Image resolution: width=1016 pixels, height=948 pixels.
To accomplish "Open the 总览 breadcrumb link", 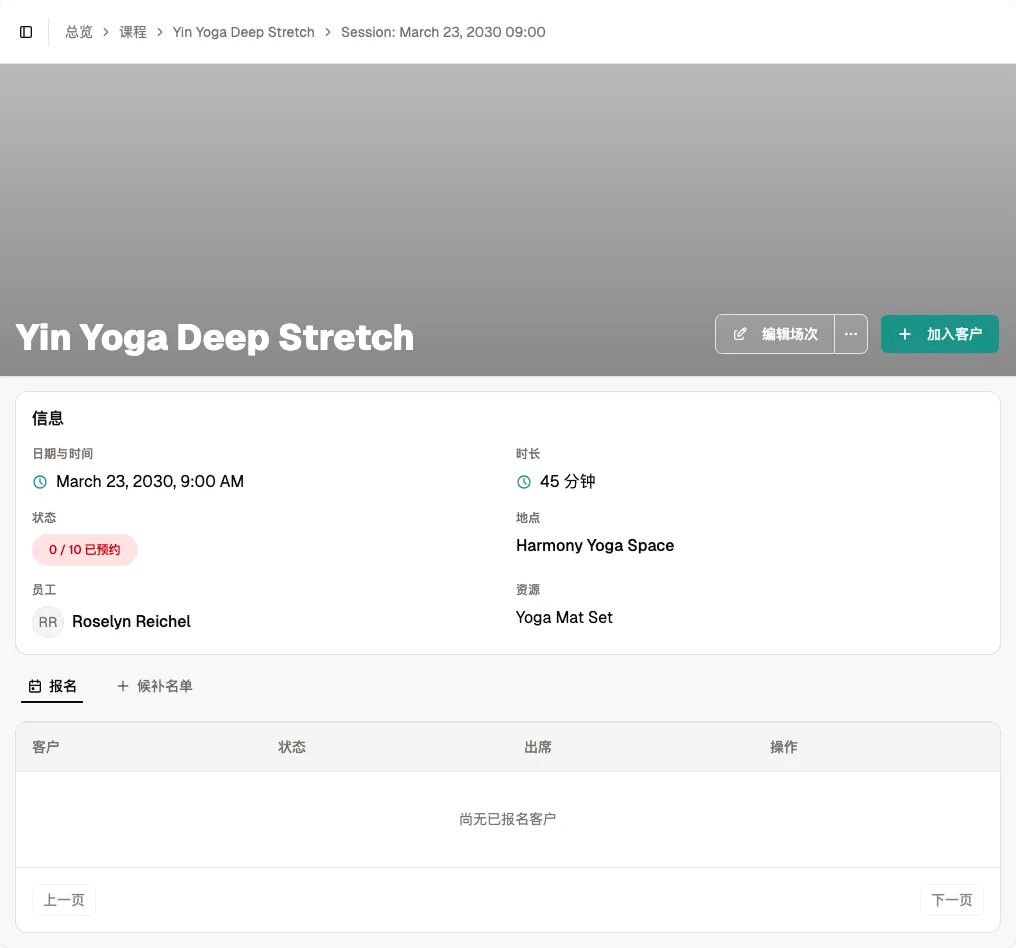I will point(78,32).
